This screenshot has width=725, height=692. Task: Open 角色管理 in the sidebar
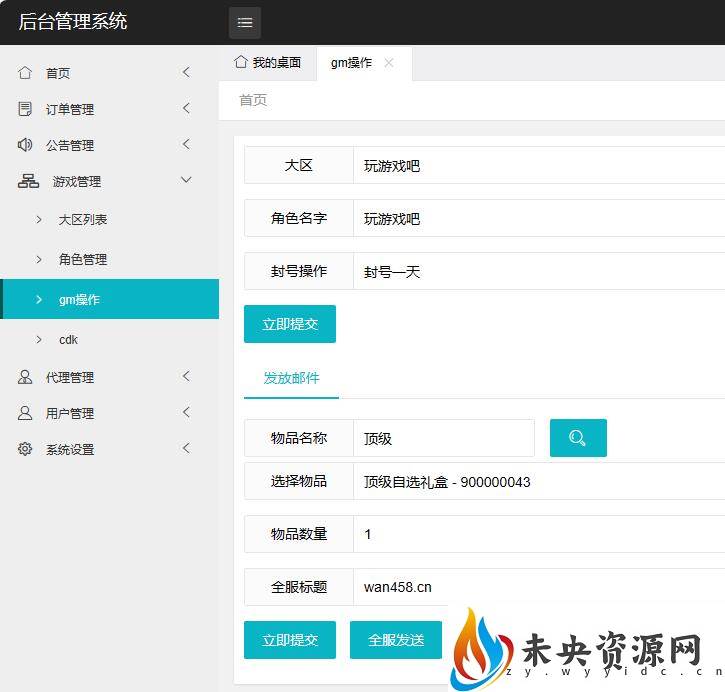(82, 259)
